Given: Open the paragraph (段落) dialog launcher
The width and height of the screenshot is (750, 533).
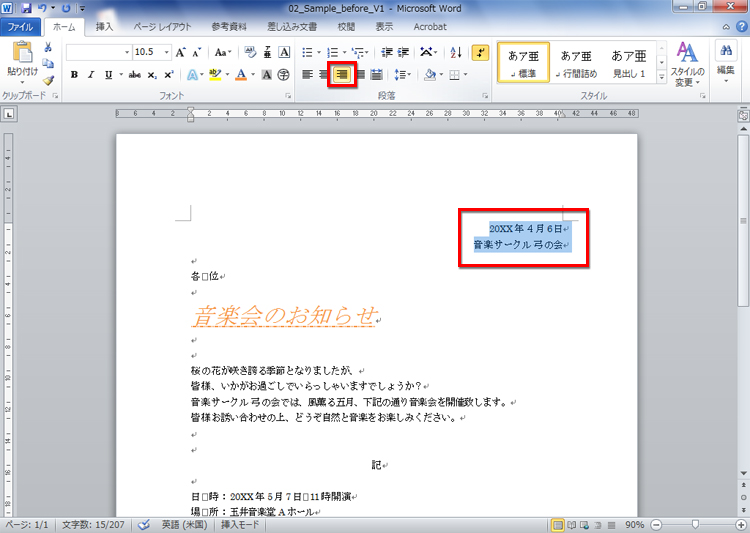Looking at the screenshot, I should point(485,96).
